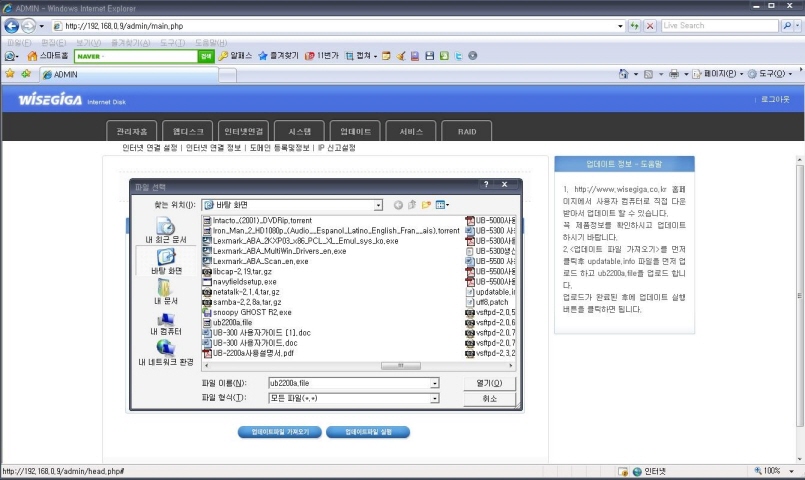Open 내 네트워크 환경 from the places bar
The height and width of the screenshot is (480, 805).
[x=166, y=352]
